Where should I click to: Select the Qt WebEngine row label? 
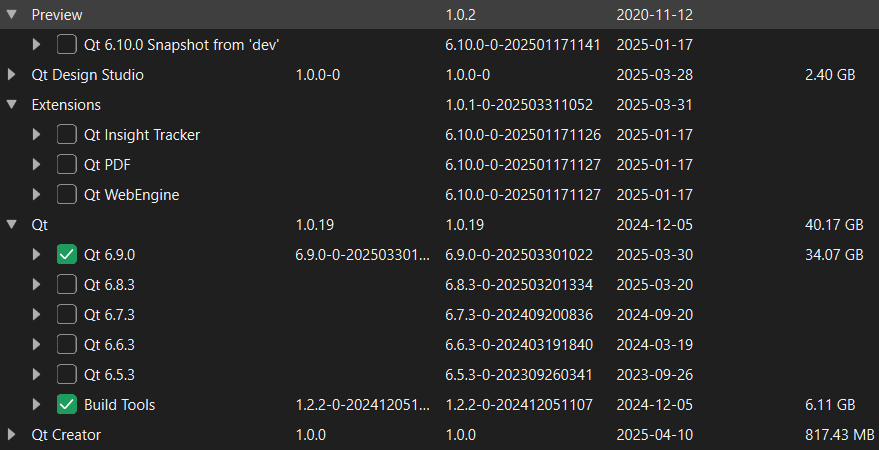click(131, 195)
